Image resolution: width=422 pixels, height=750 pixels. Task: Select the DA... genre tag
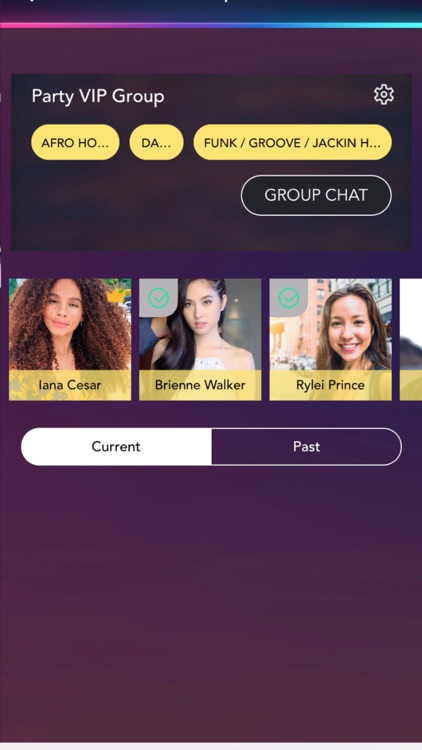click(x=156, y=143)
